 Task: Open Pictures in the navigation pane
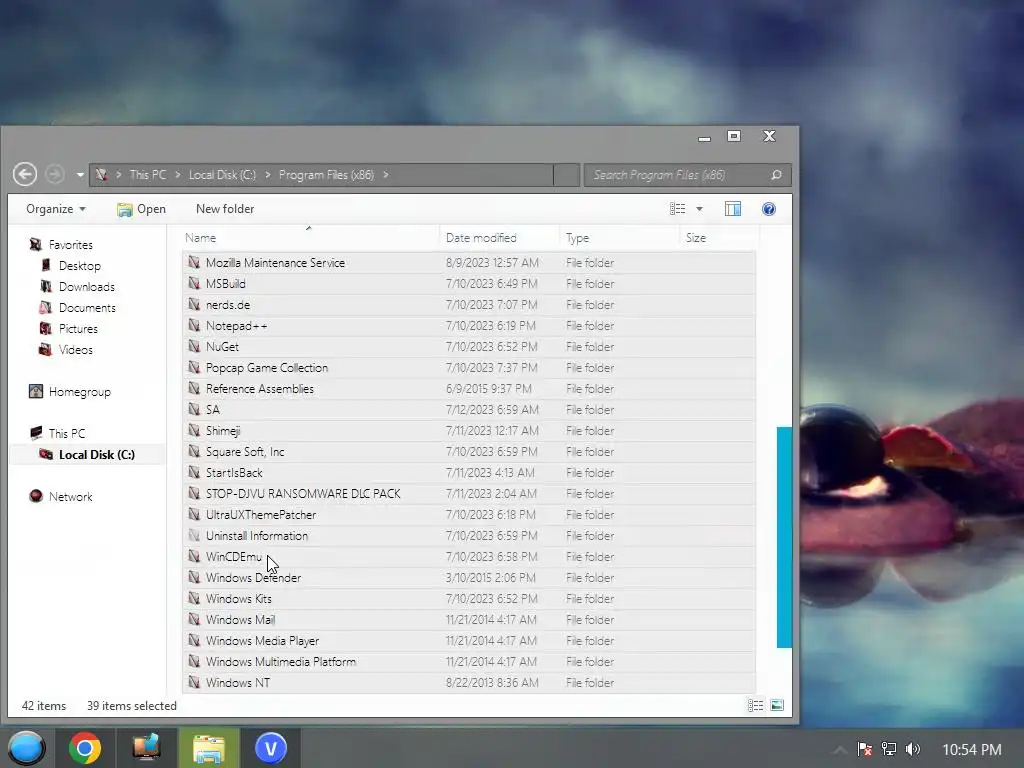pyautogui.click(x=78, y=328)
